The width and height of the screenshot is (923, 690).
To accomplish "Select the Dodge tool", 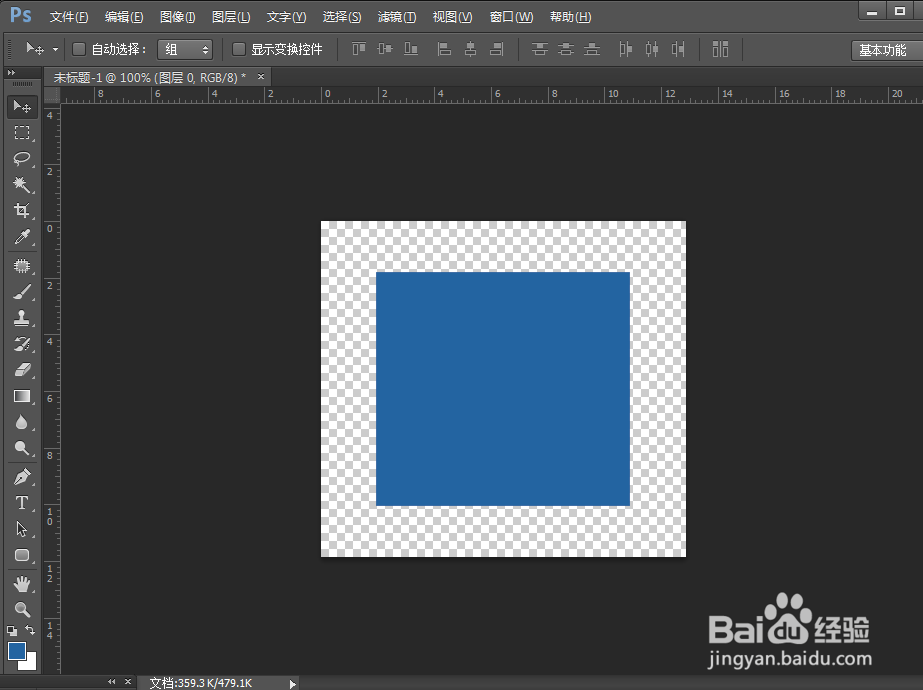I will (22, 448).
